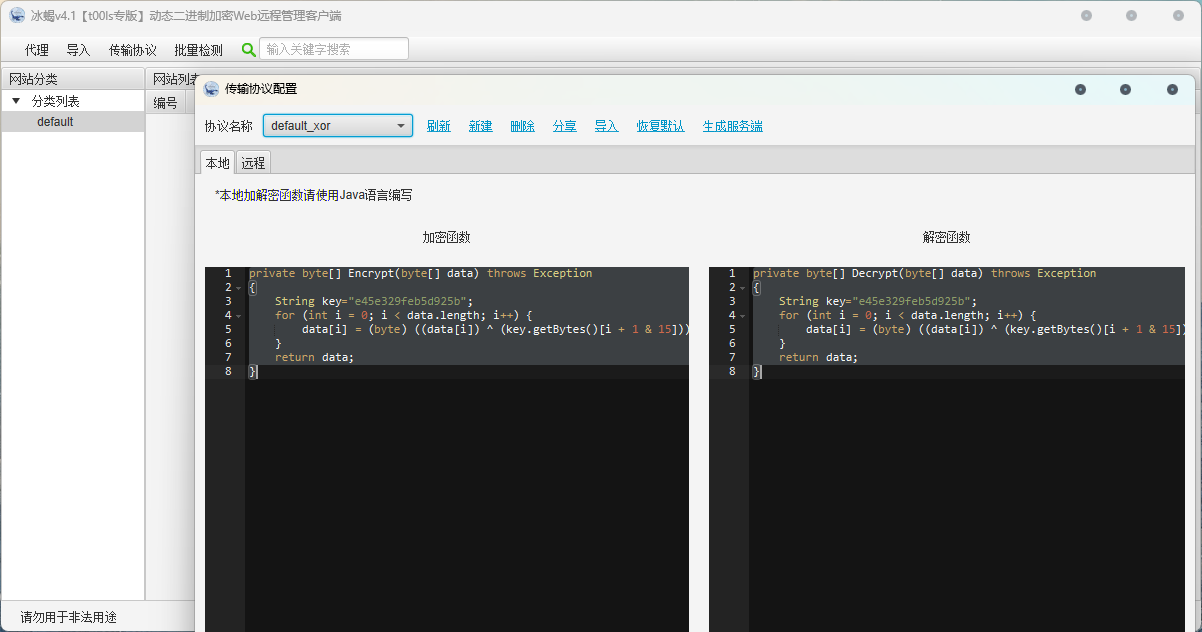This screenshot has height=632, width=1202.
Task: Click the Behinder icon on the 传输协议配置 dialog
Action: [x=211, y=88]
